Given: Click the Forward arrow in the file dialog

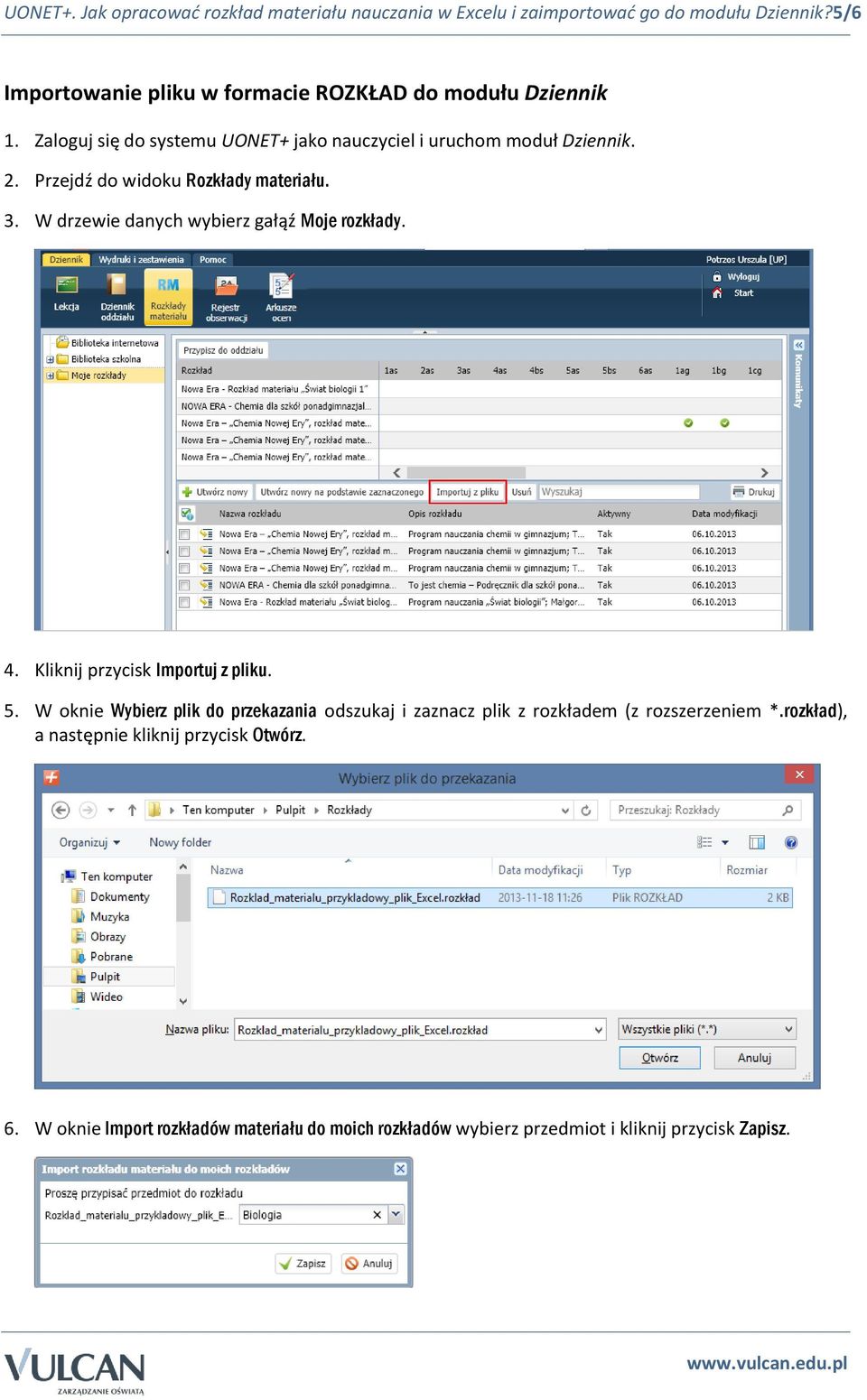Looking at the screenshot, I should [x=88, y=810].
